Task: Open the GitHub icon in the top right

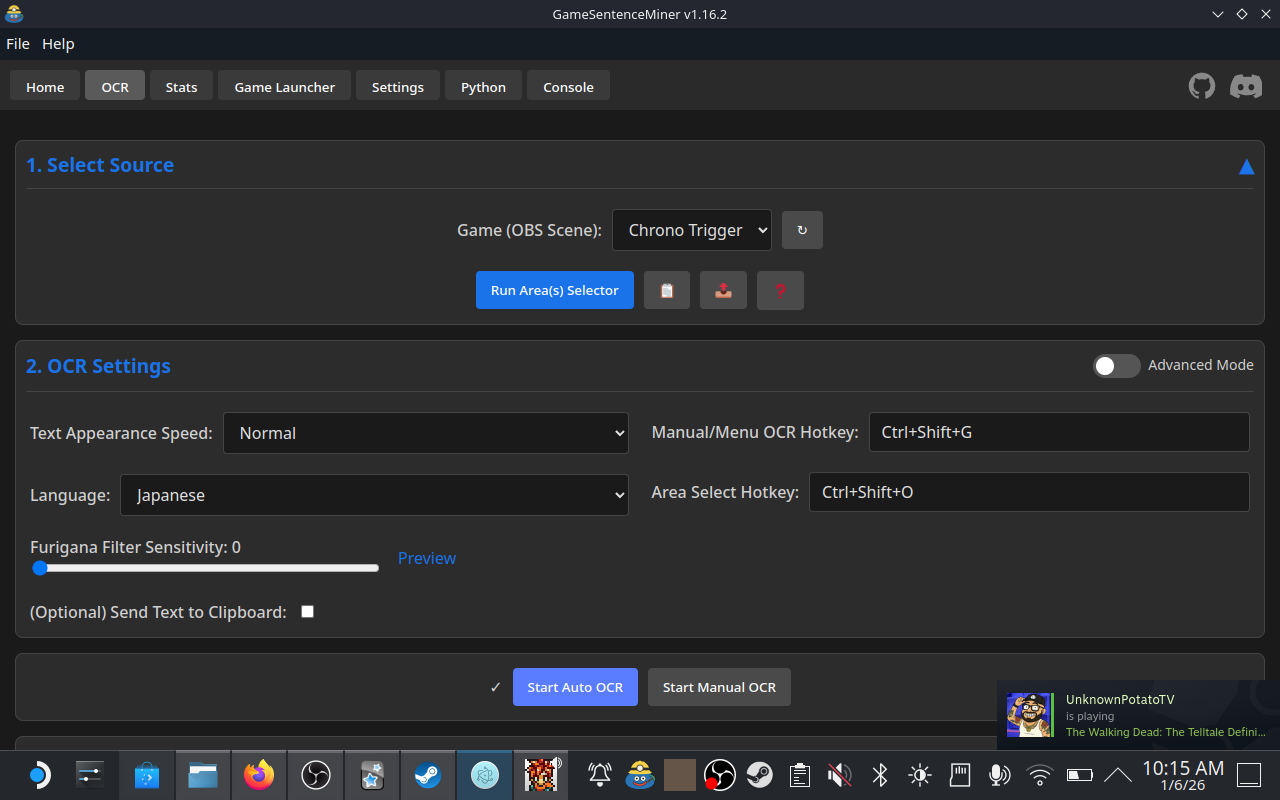Action: point(1201,86)
